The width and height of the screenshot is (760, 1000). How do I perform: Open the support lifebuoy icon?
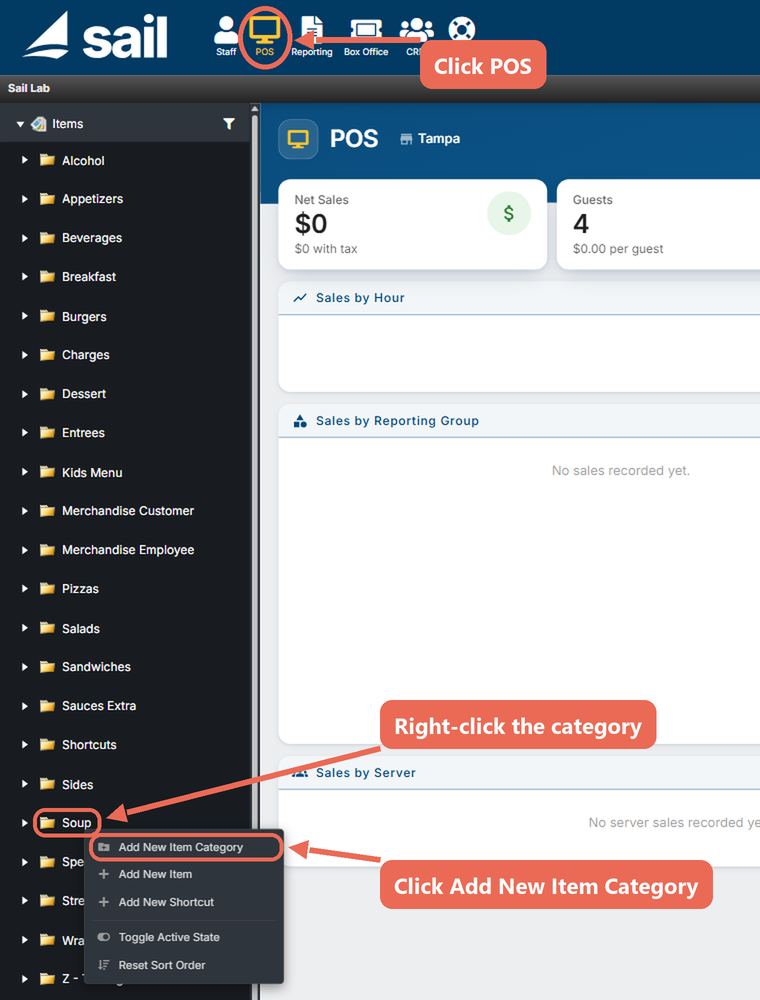(462, 29)
